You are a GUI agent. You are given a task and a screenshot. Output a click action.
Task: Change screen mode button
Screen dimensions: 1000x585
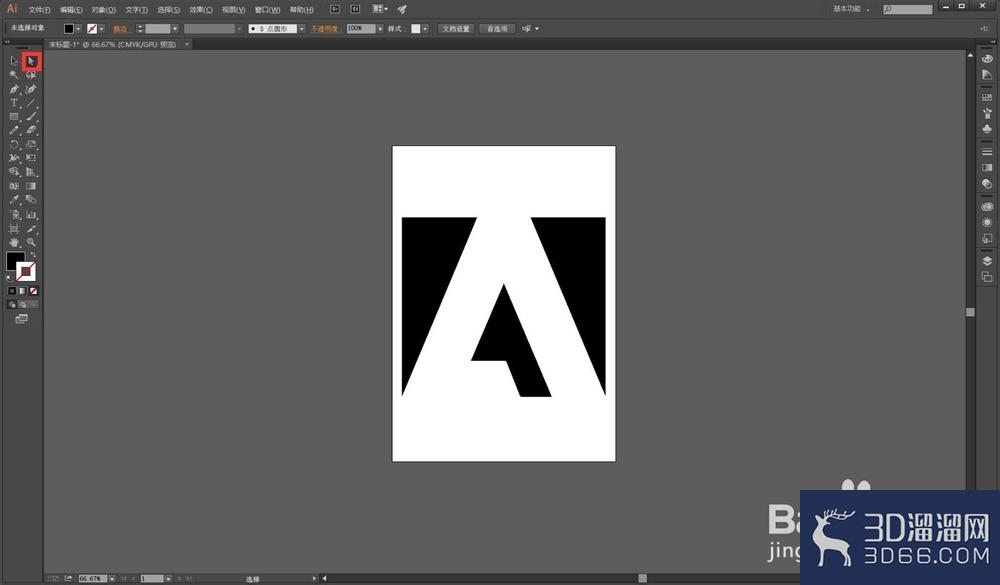[x=22, y=318]
